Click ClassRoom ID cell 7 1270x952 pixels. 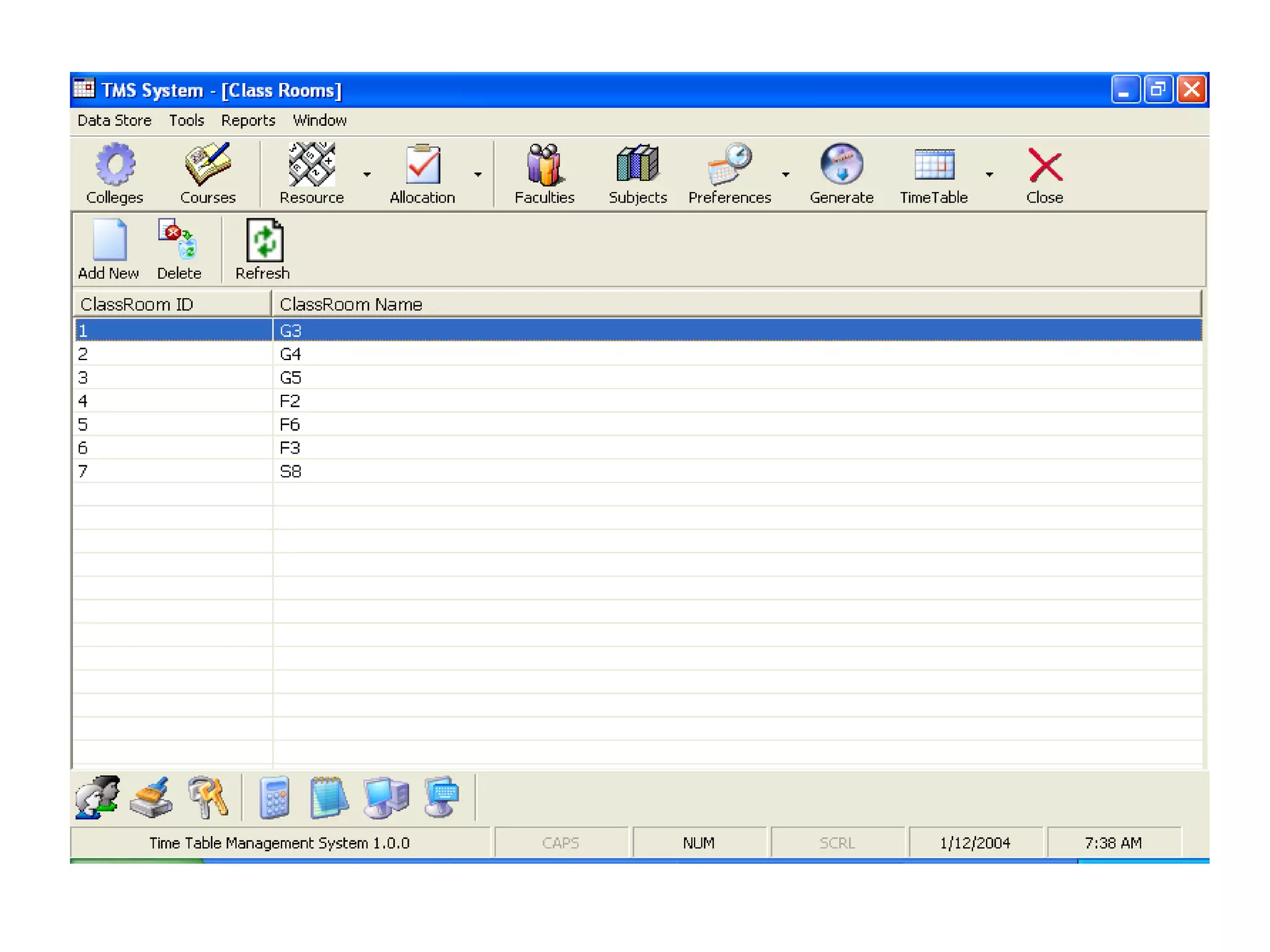pos(173,472)
